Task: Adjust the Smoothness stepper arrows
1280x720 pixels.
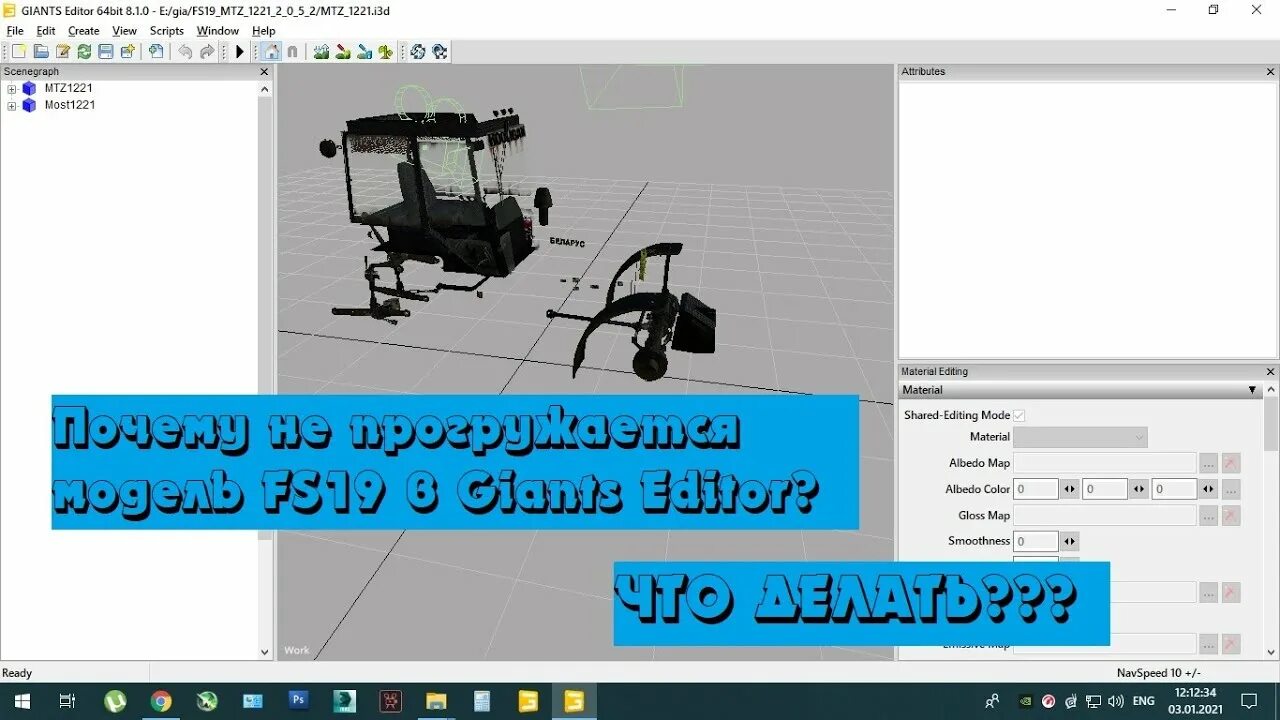Action: [x=1069, y=541]
